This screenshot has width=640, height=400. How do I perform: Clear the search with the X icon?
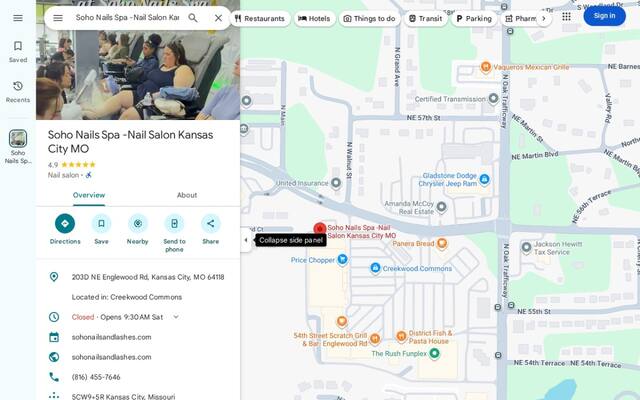click(218, 18)
